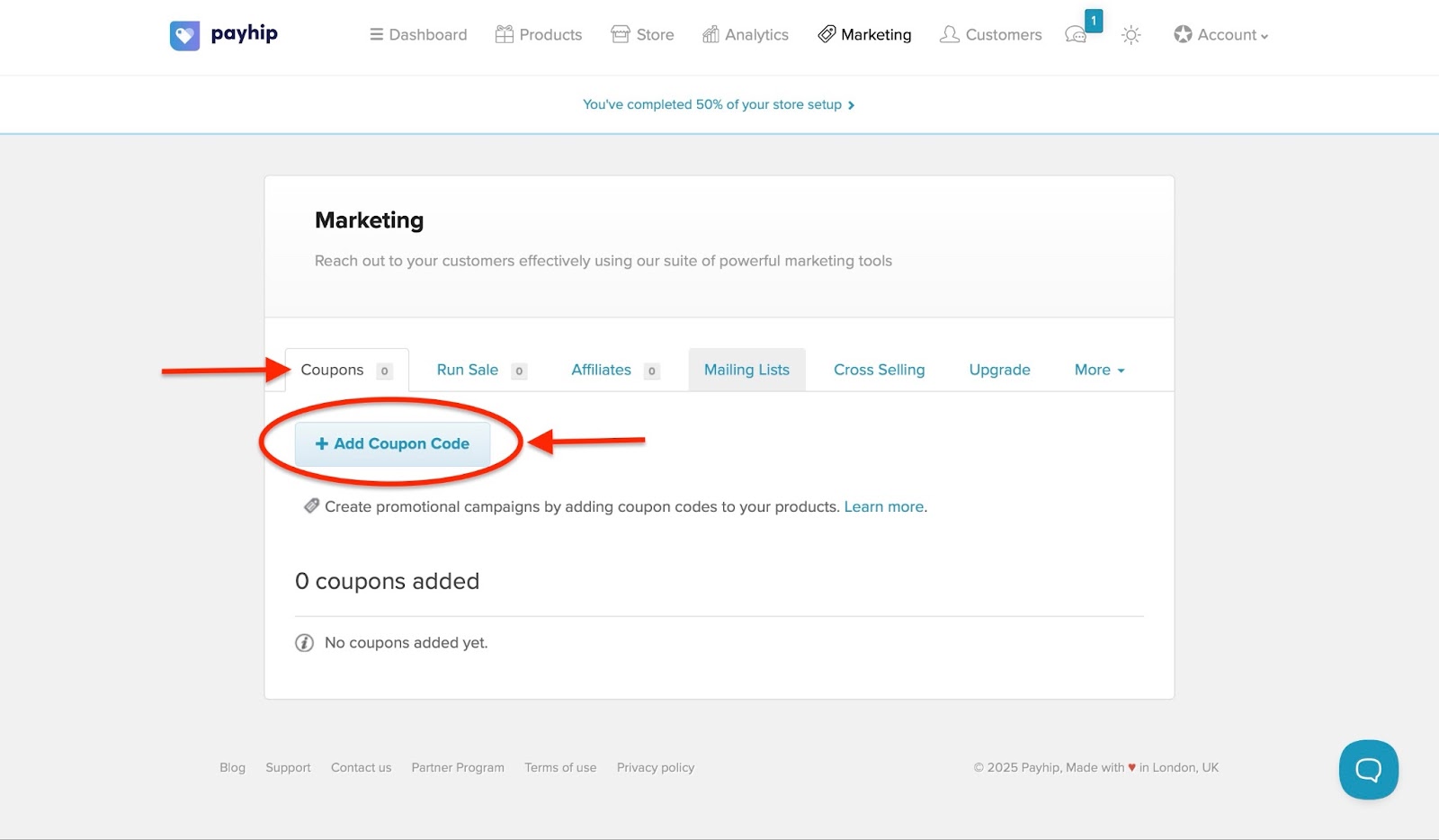Switch to the Run Sale tab
The height and width of the screenshot is (840, 1439).
(481, 370)
